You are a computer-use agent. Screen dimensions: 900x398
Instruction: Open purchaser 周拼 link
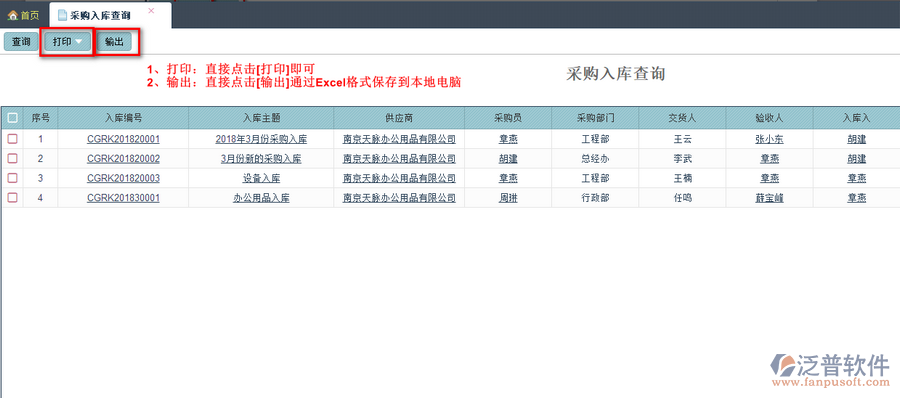508,198
